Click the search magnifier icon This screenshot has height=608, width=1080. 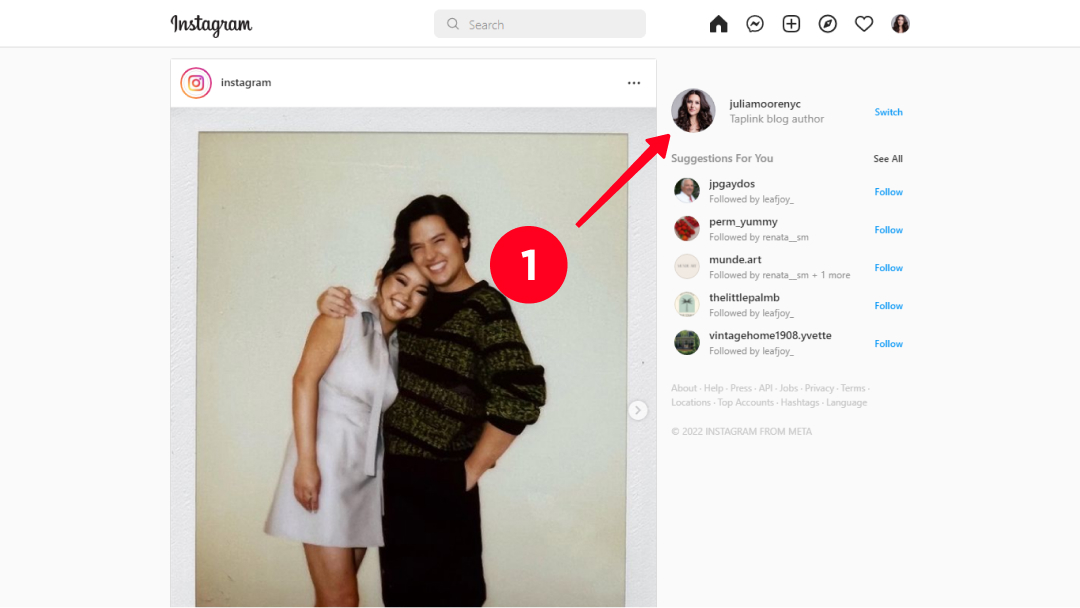point(453,24)
